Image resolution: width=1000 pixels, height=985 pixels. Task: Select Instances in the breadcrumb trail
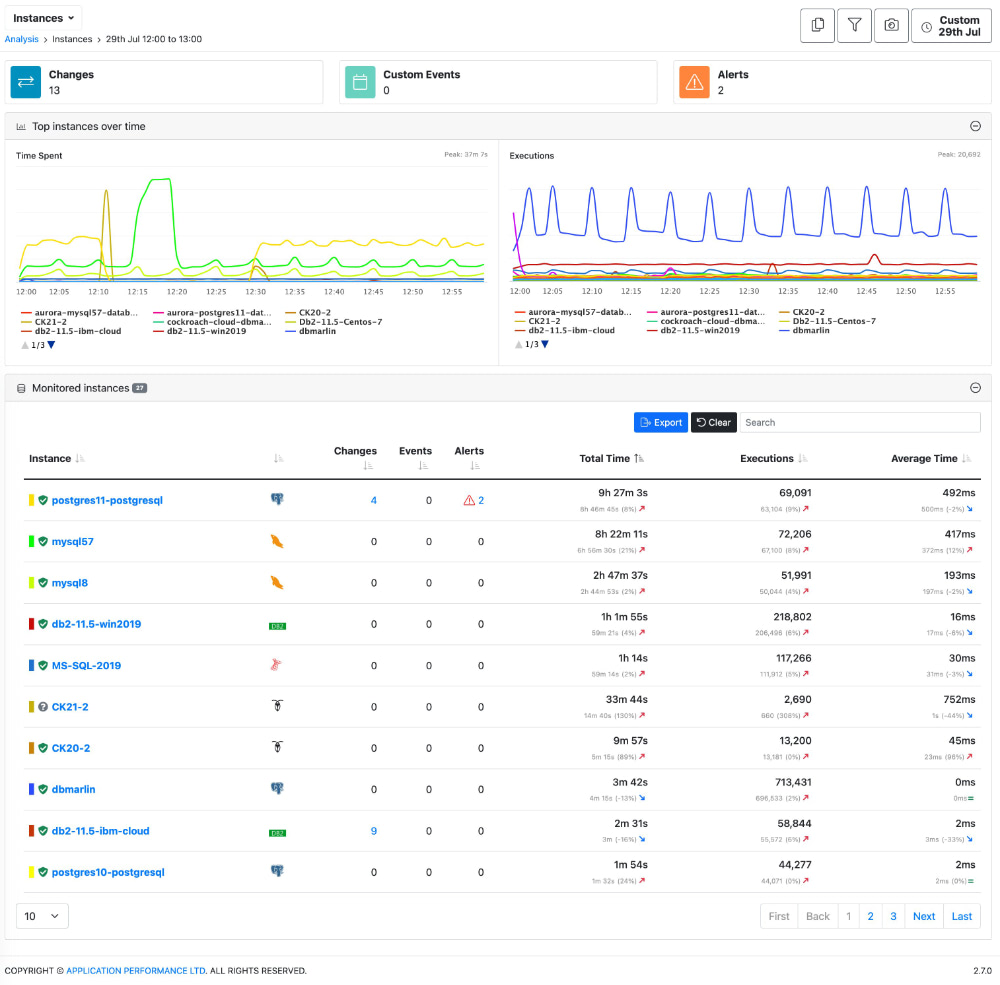tap(70, 39)
